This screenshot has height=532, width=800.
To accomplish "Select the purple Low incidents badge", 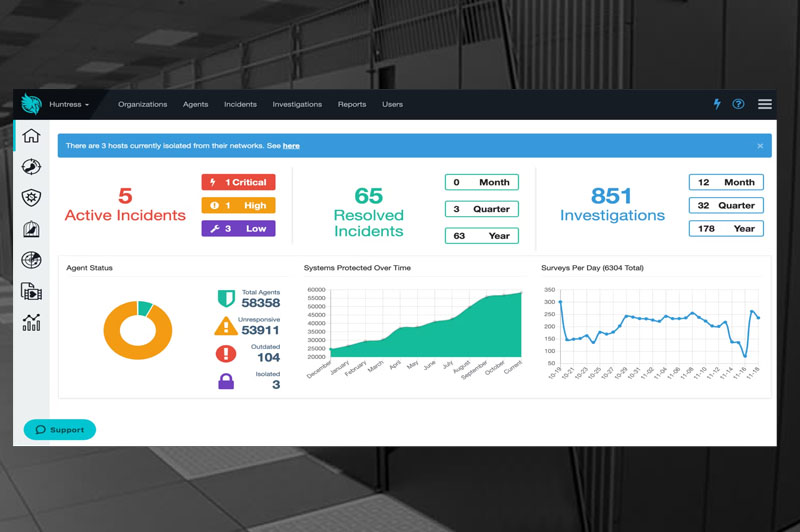I will click(x=238, y=228).
